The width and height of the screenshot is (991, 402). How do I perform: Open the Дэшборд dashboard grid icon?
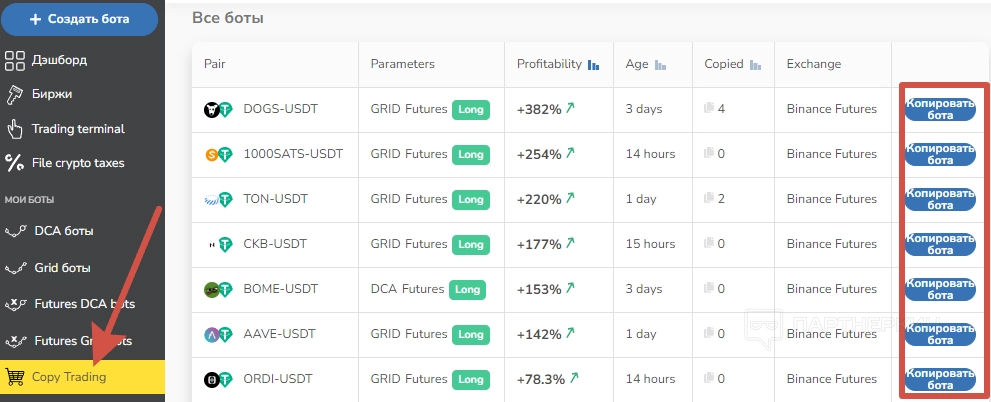click(x=15, y=61)
